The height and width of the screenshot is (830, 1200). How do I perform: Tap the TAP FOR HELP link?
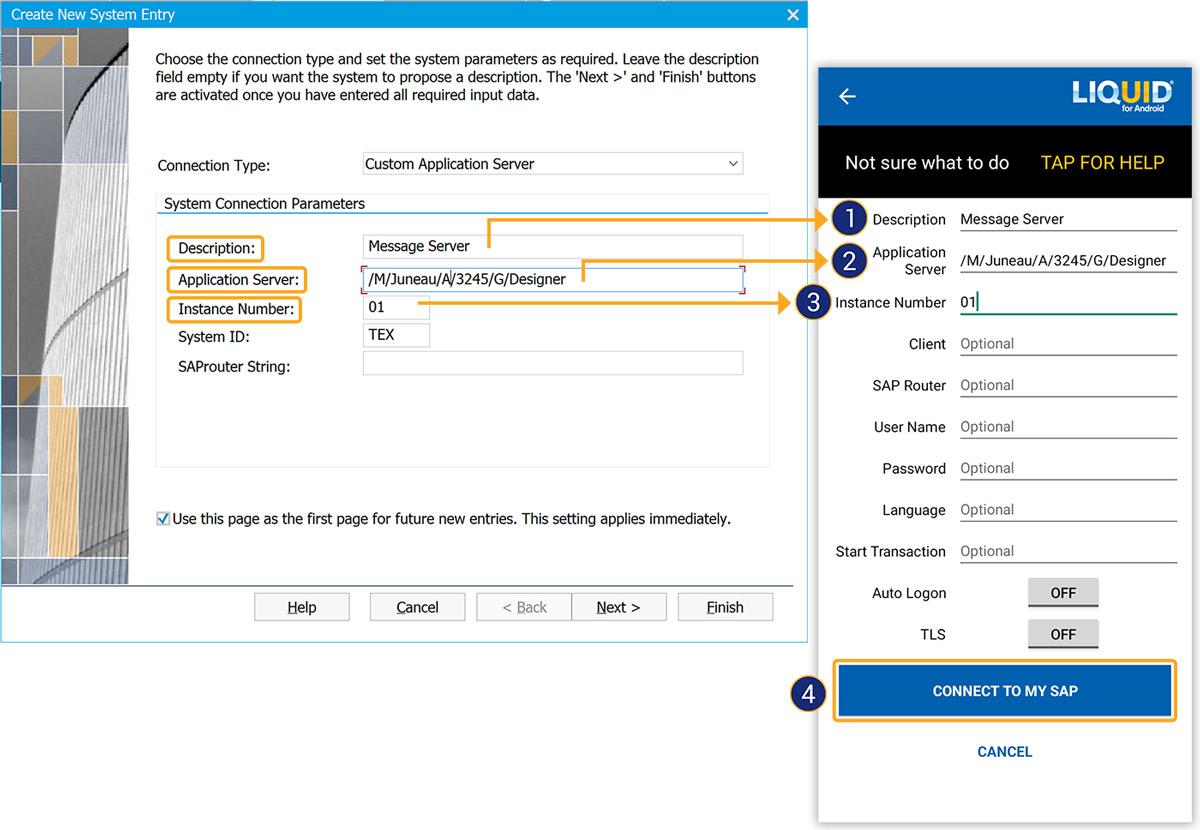coord(1103,163)
